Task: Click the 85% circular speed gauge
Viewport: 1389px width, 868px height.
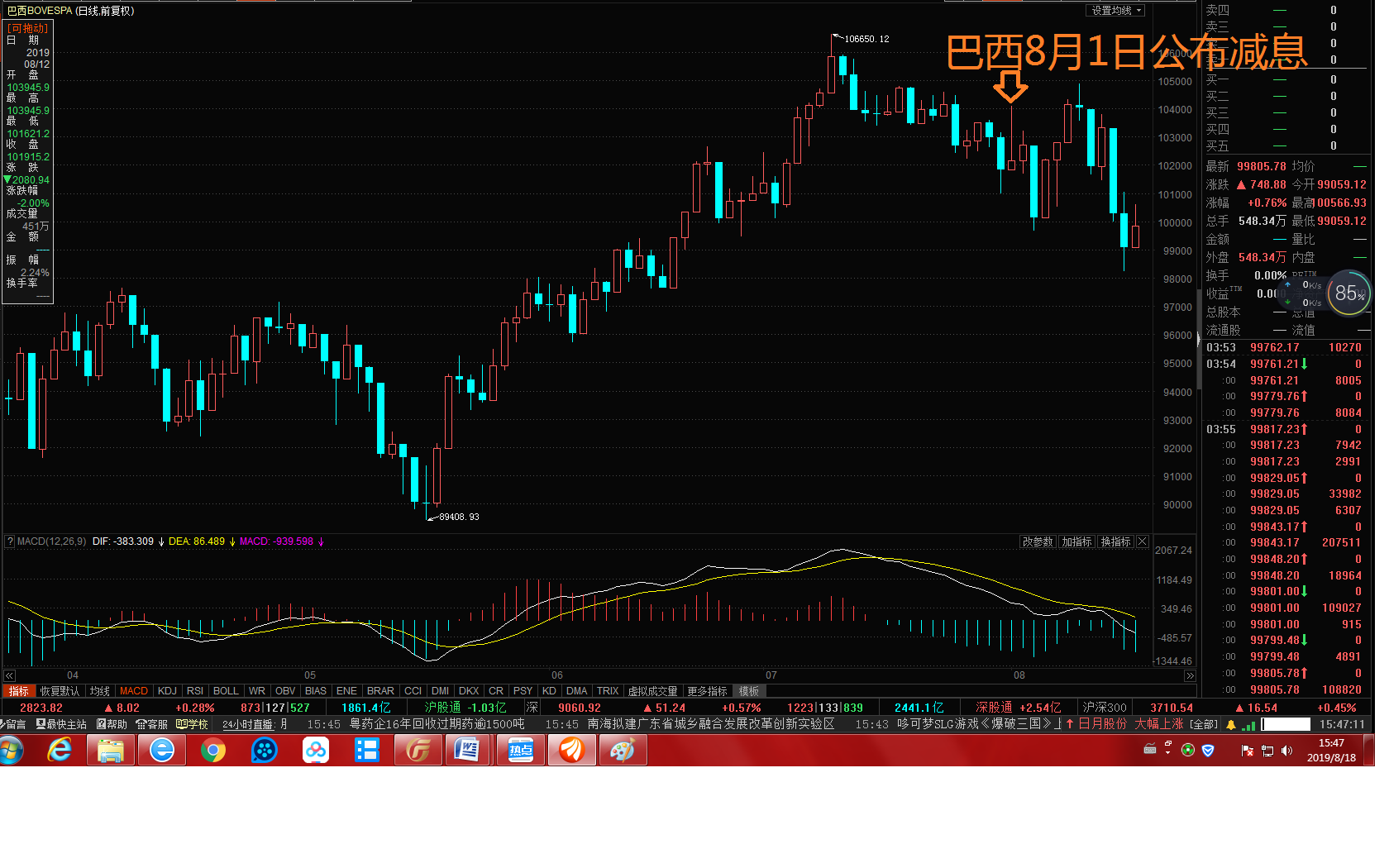Action: click(1348, 293)
